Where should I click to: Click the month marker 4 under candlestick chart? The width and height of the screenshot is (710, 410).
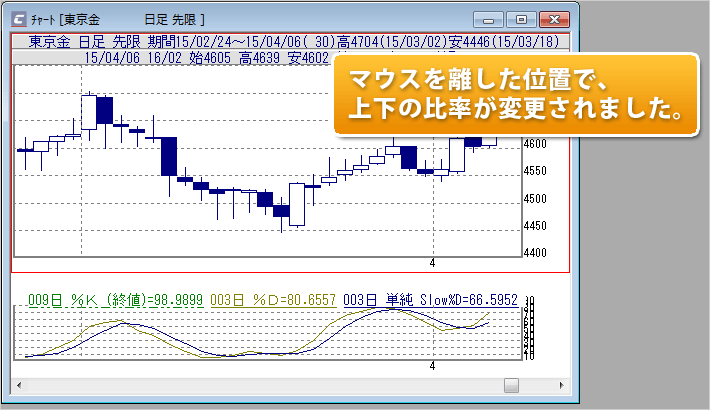point(433,263)
